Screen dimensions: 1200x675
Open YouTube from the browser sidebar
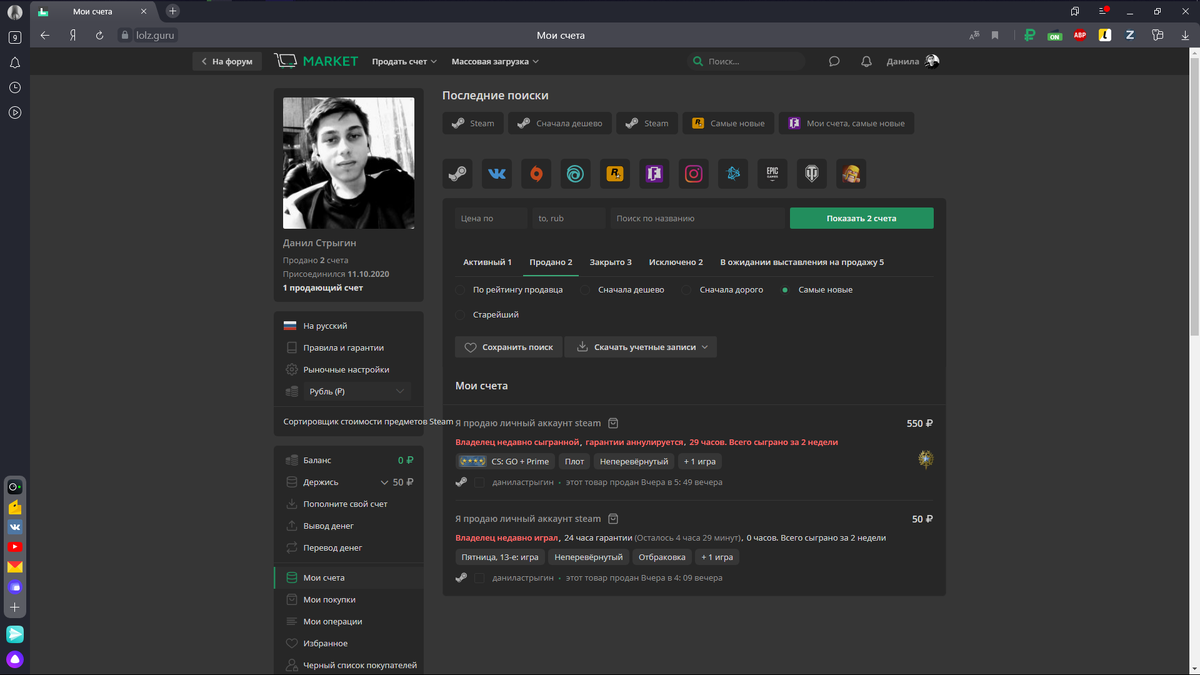(15, 547)
